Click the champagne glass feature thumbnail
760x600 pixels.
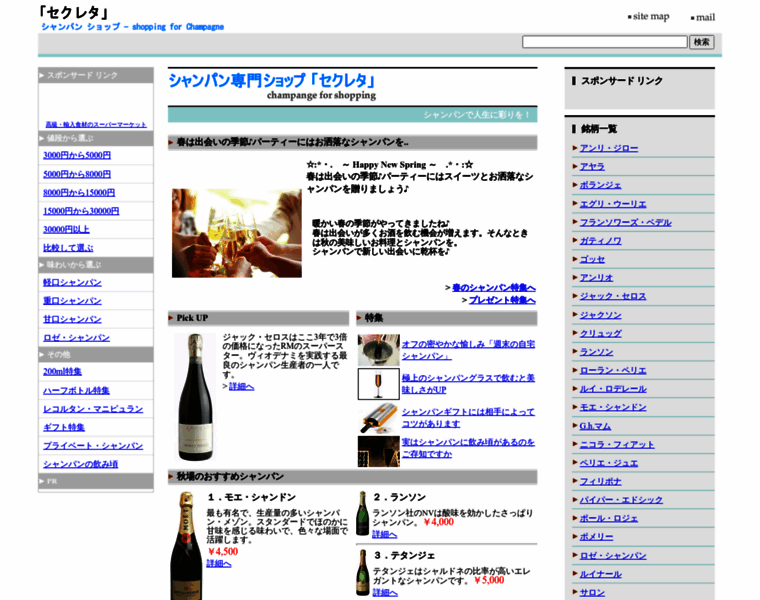tap(379, 384)
